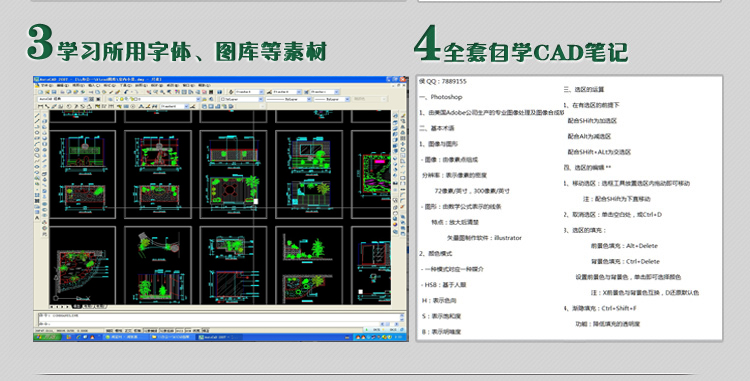Open the ByLayer color control

coord(242,99)
